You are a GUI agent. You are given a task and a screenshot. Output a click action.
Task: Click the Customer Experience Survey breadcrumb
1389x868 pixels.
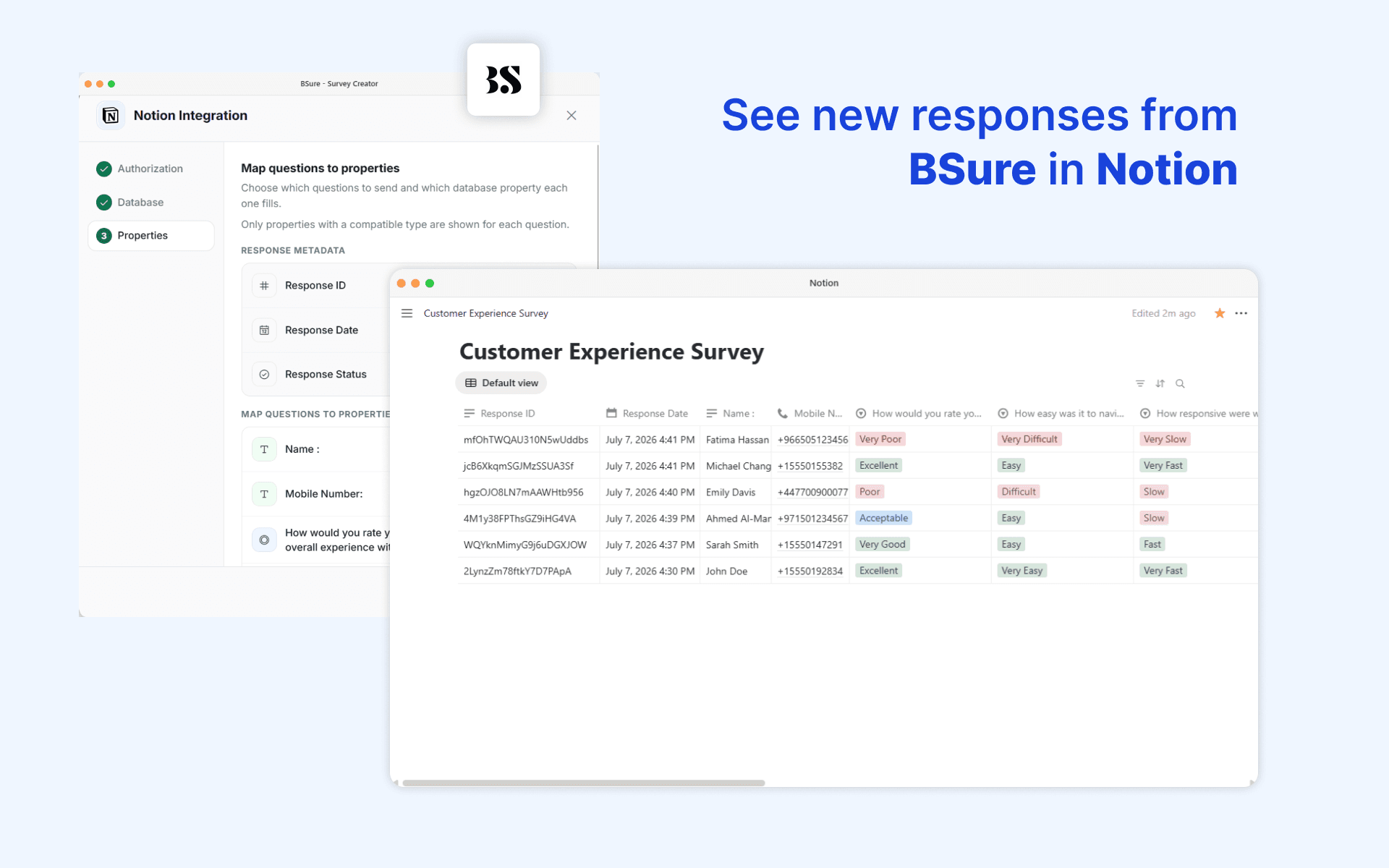click(485, 313)
